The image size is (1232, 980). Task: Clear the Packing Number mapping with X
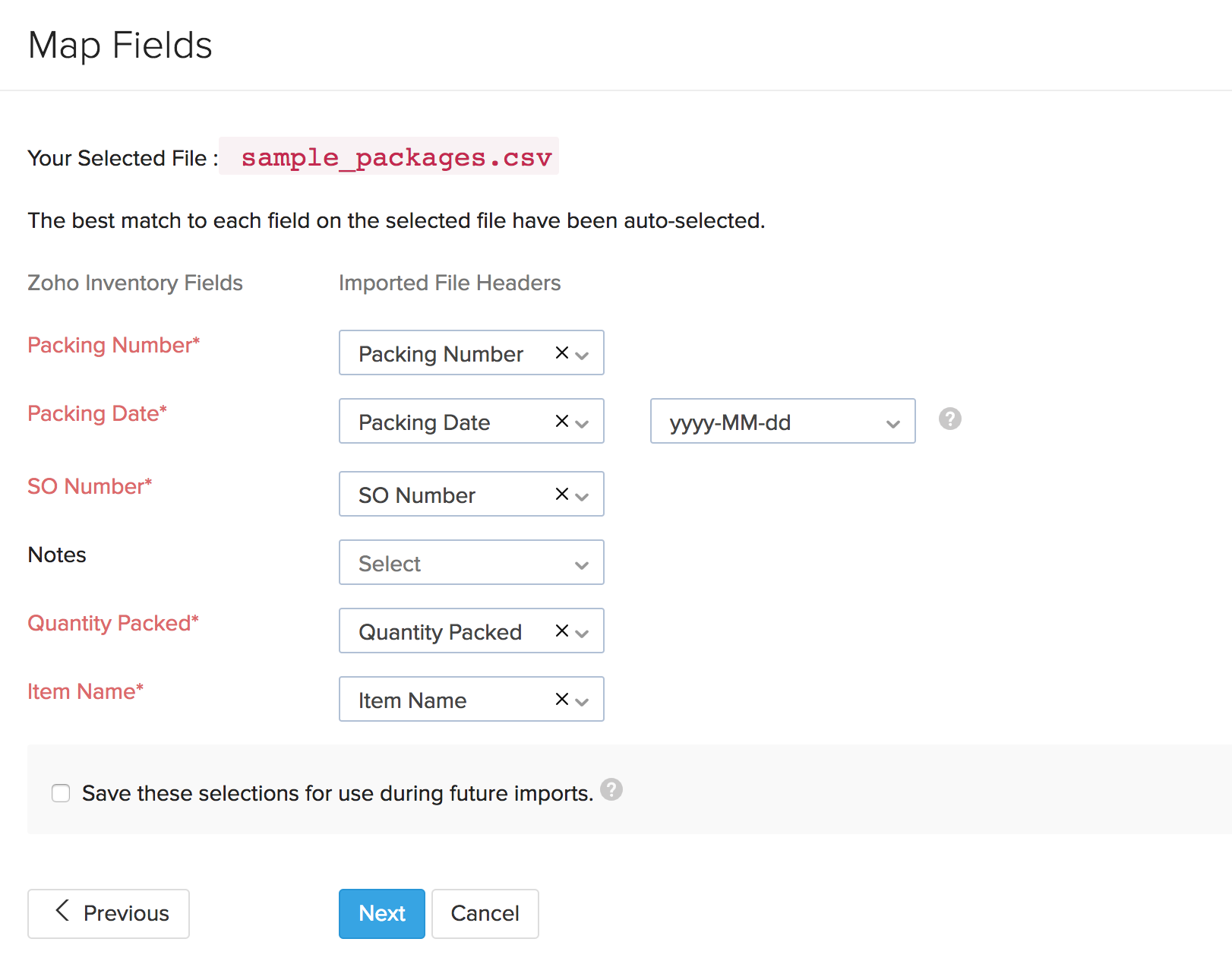click(562, 352)
